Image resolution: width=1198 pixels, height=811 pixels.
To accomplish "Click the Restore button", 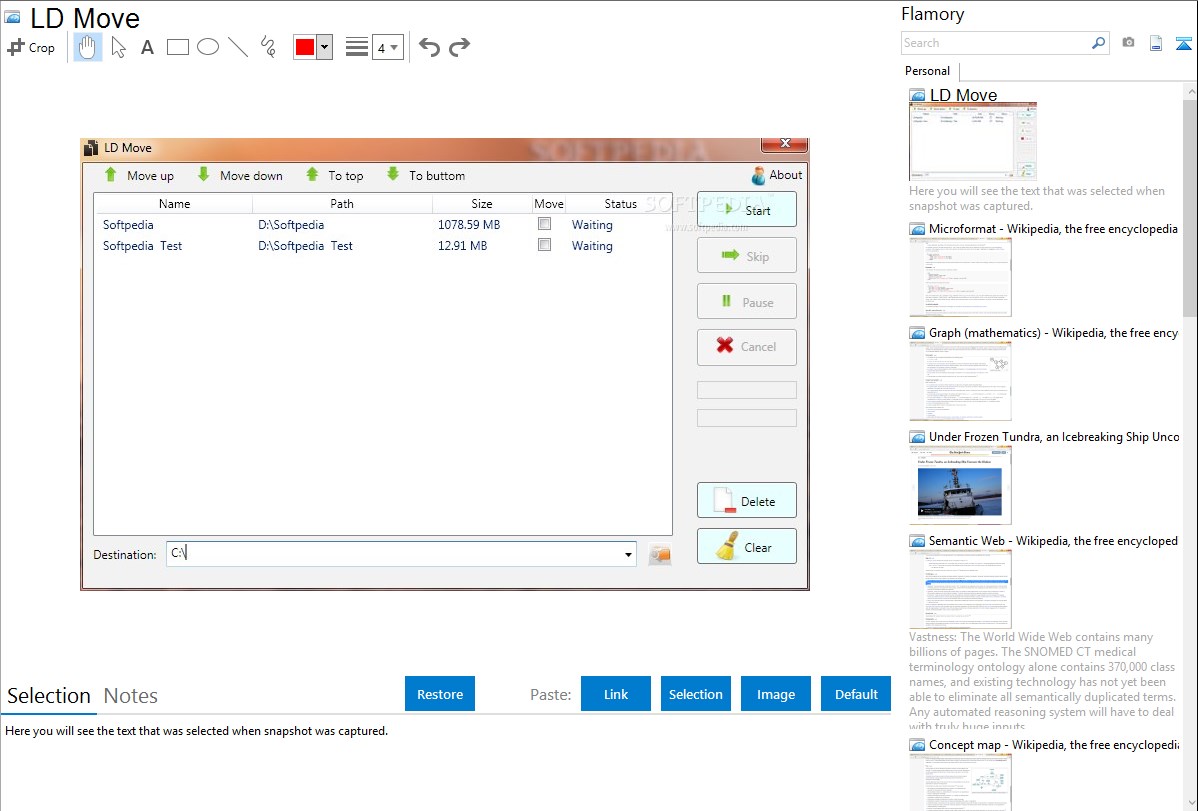I will click(440, 693).
